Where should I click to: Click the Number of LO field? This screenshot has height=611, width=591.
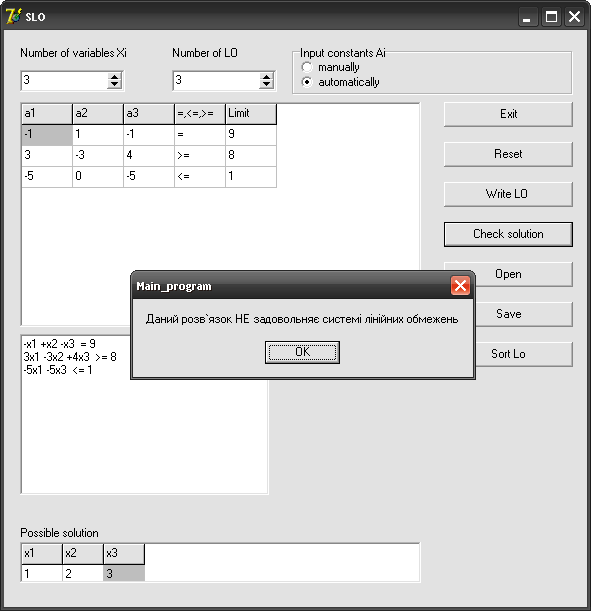(x=216, y=81)
